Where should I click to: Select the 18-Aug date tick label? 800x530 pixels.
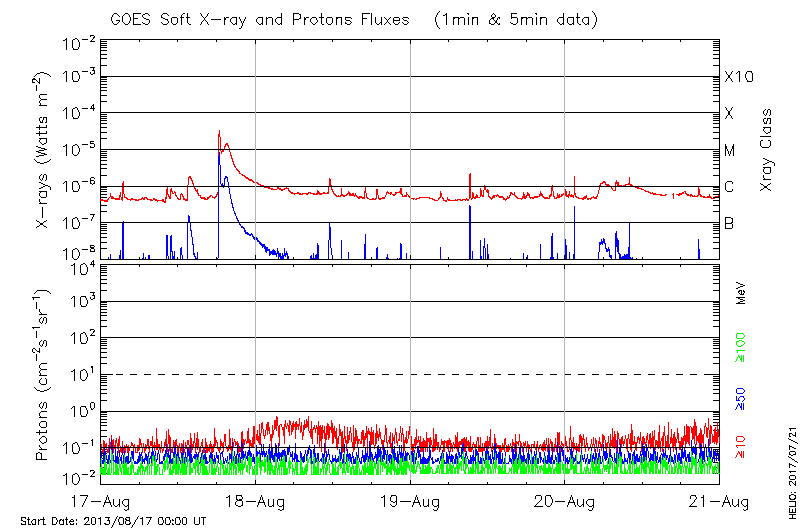click(256, 500)
